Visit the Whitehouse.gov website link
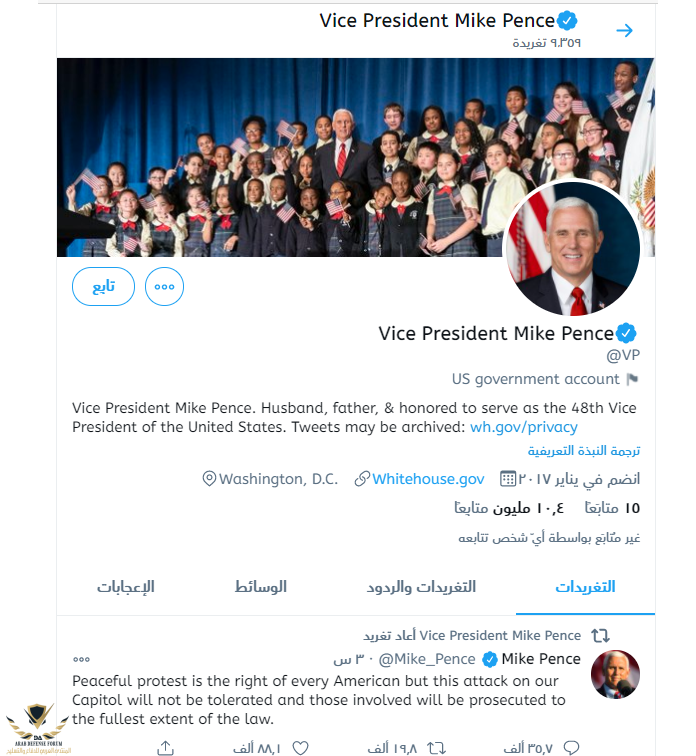696x756 pixels. coord(428,479)
